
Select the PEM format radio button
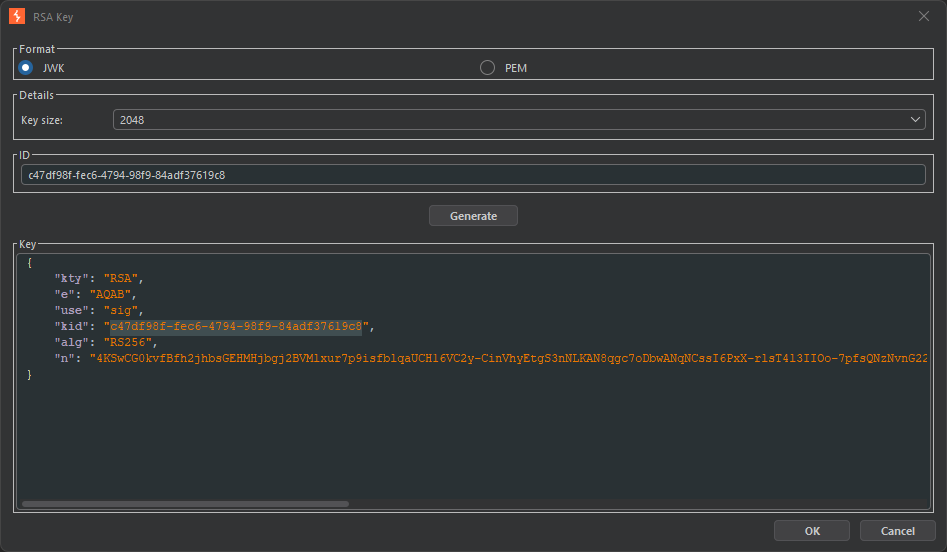(x=487, y=68)
